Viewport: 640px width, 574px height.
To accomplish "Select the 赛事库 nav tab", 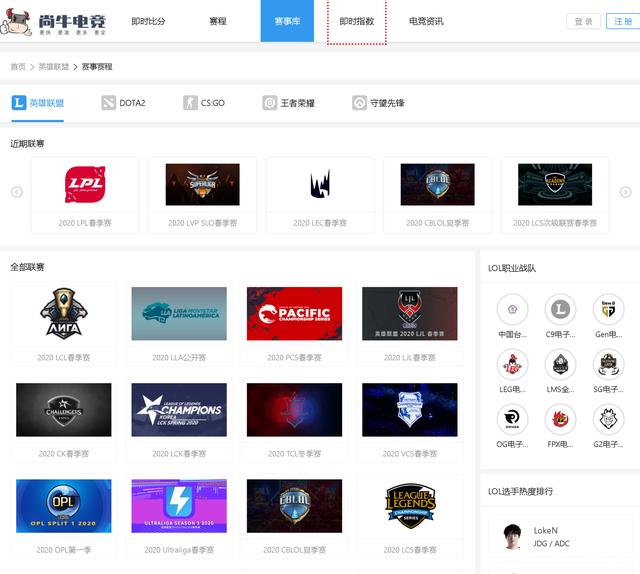I will (287, 21).
